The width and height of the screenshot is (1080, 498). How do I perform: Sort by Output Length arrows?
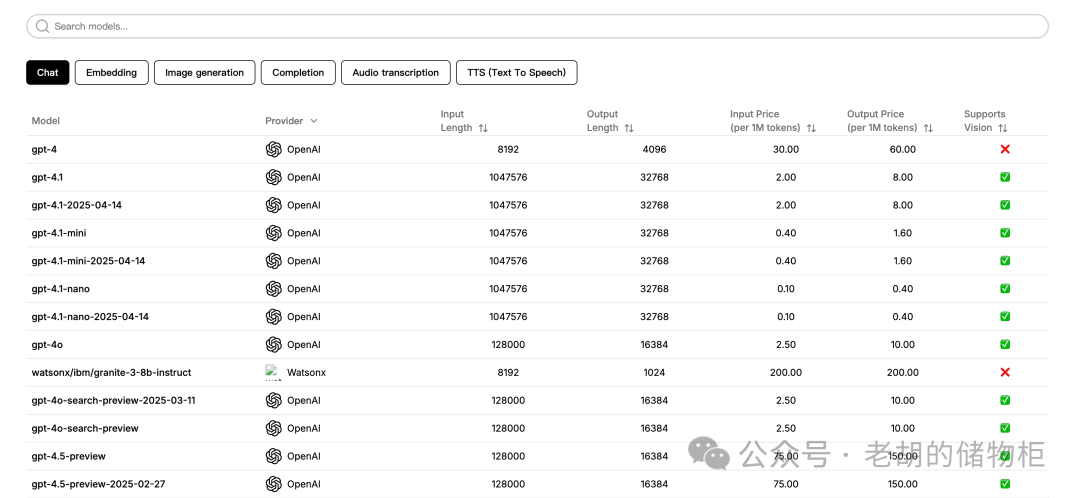tap(629, 128)
